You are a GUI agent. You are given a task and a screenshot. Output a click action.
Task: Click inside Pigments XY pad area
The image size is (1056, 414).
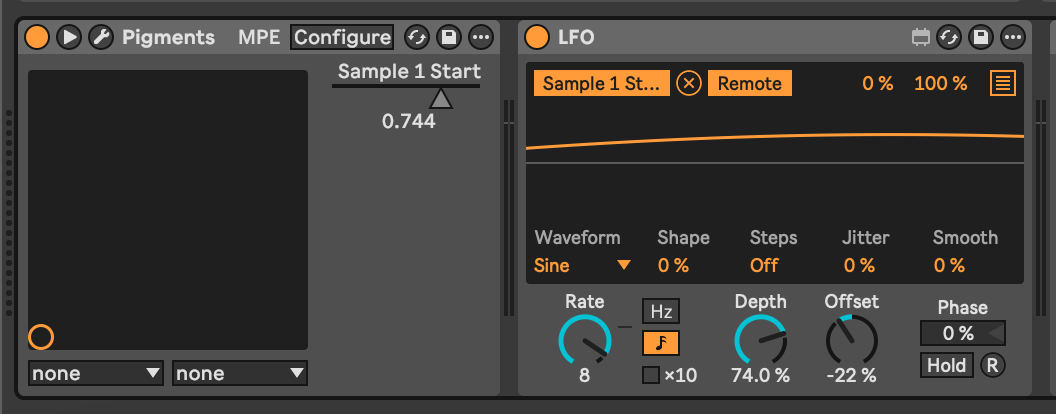tap(168, 210)
